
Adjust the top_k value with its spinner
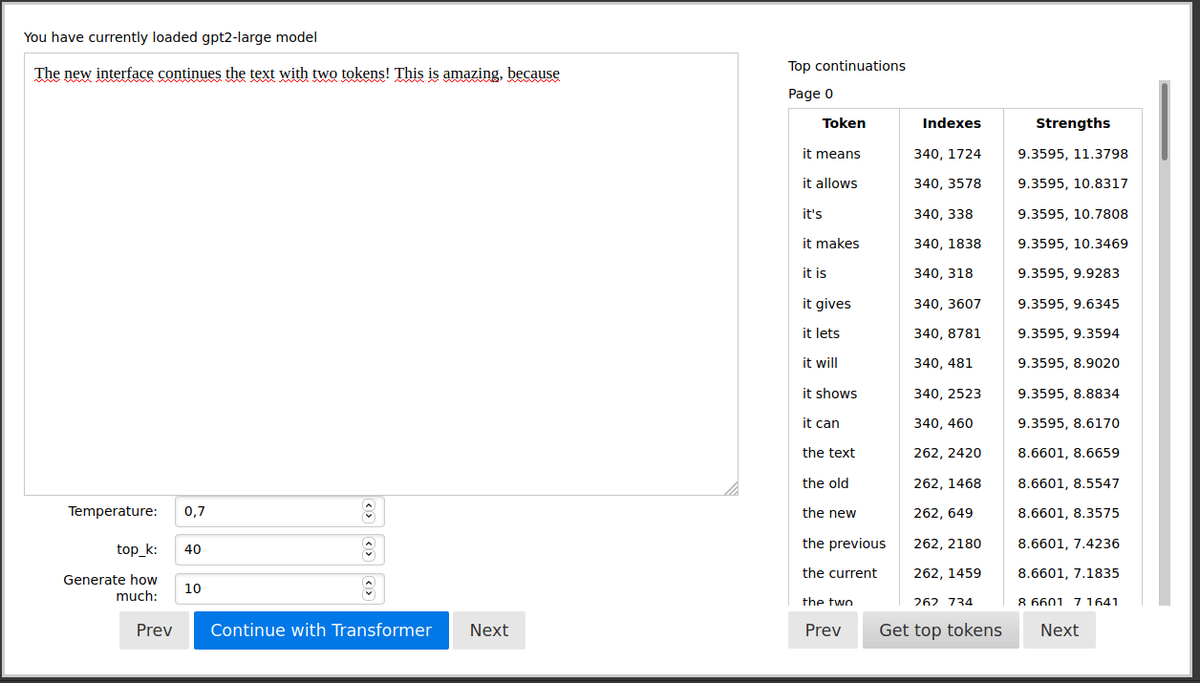click(368, 549)
